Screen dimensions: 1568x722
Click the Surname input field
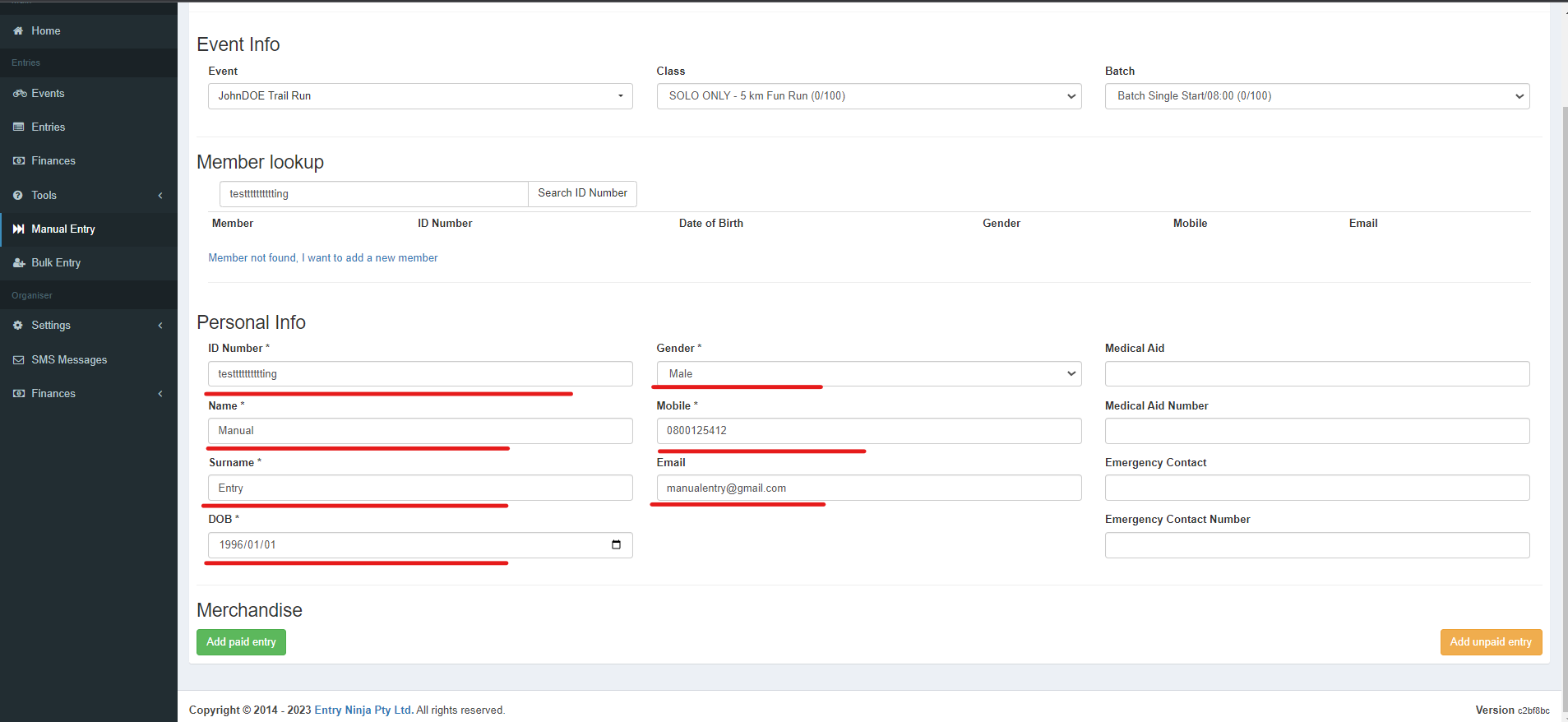point(420,488)
